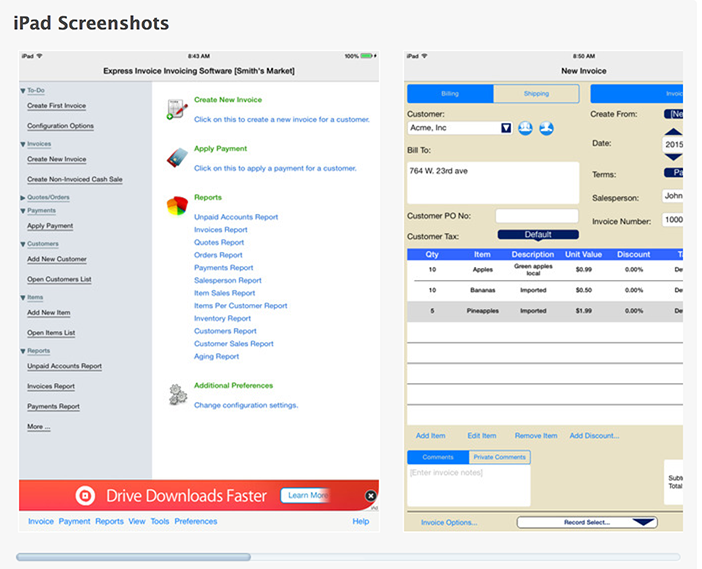Screen dimensions: 702x569
Task: Click Add New Customer in sidebar
Action: (57, 259)
